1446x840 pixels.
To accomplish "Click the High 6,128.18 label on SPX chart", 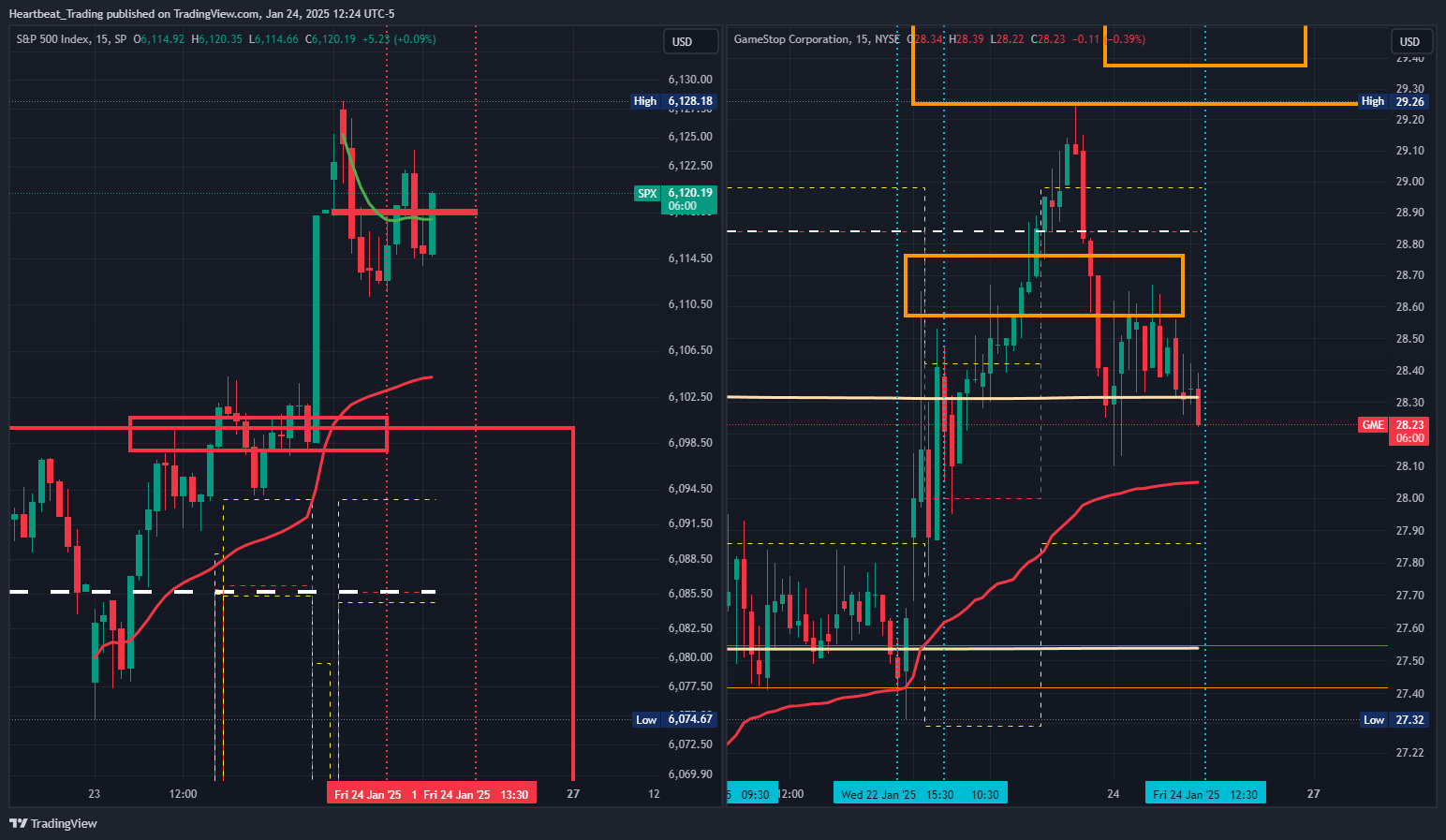I will point(673,101).
